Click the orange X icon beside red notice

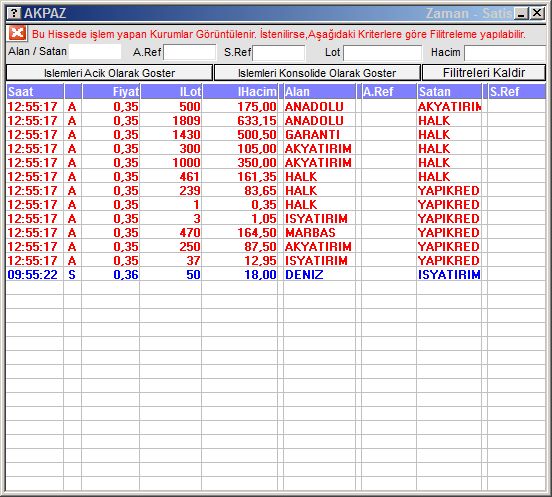coord(17,33)
